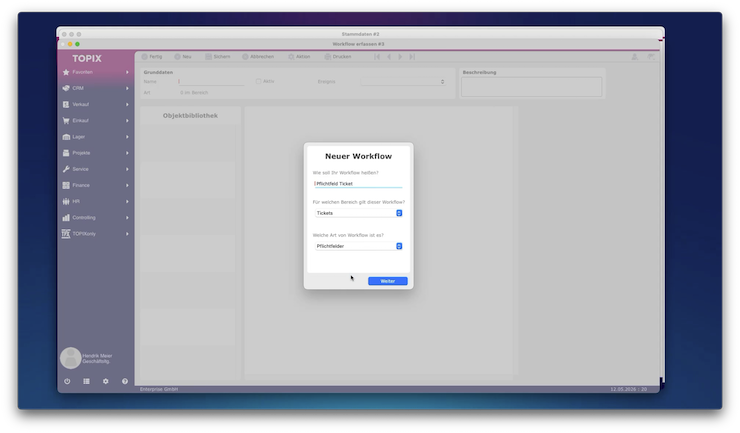Click the grid list icon at sidebar bottom

tap(86, 381)
